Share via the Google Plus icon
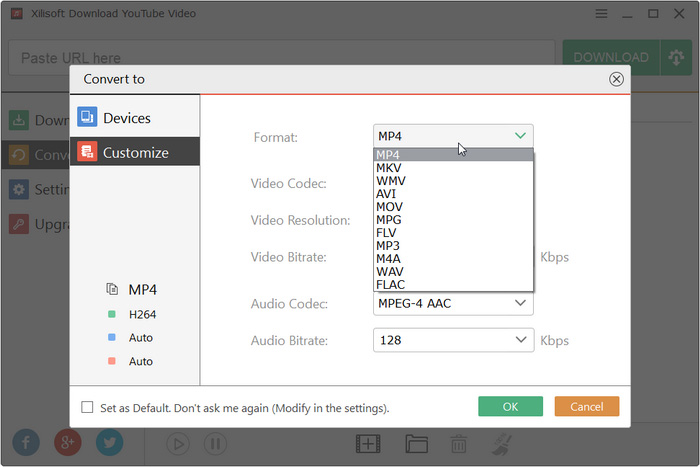 [68, 442]
